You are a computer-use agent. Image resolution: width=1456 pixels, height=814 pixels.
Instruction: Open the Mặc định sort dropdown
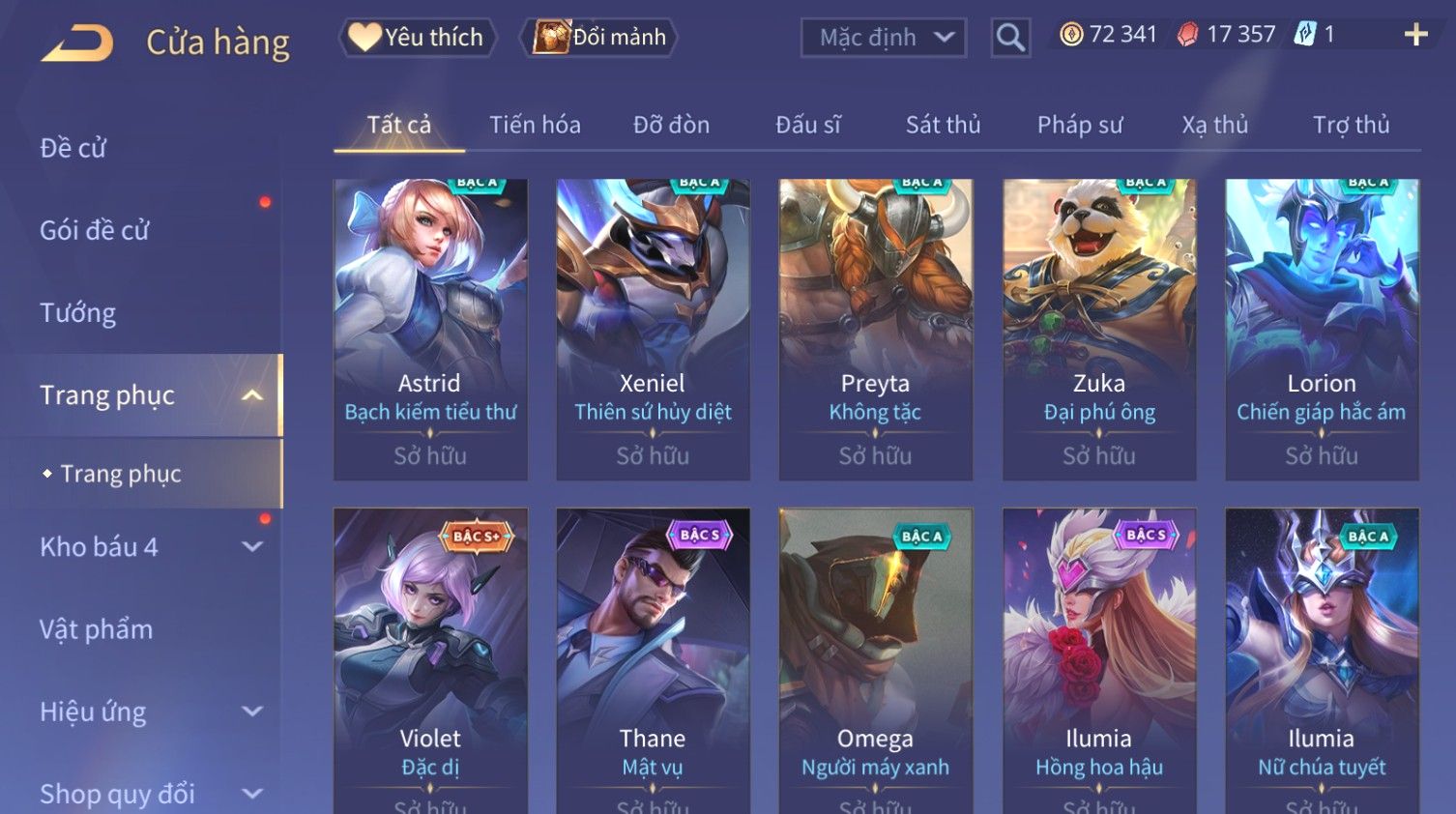click(x=884, y=38)
